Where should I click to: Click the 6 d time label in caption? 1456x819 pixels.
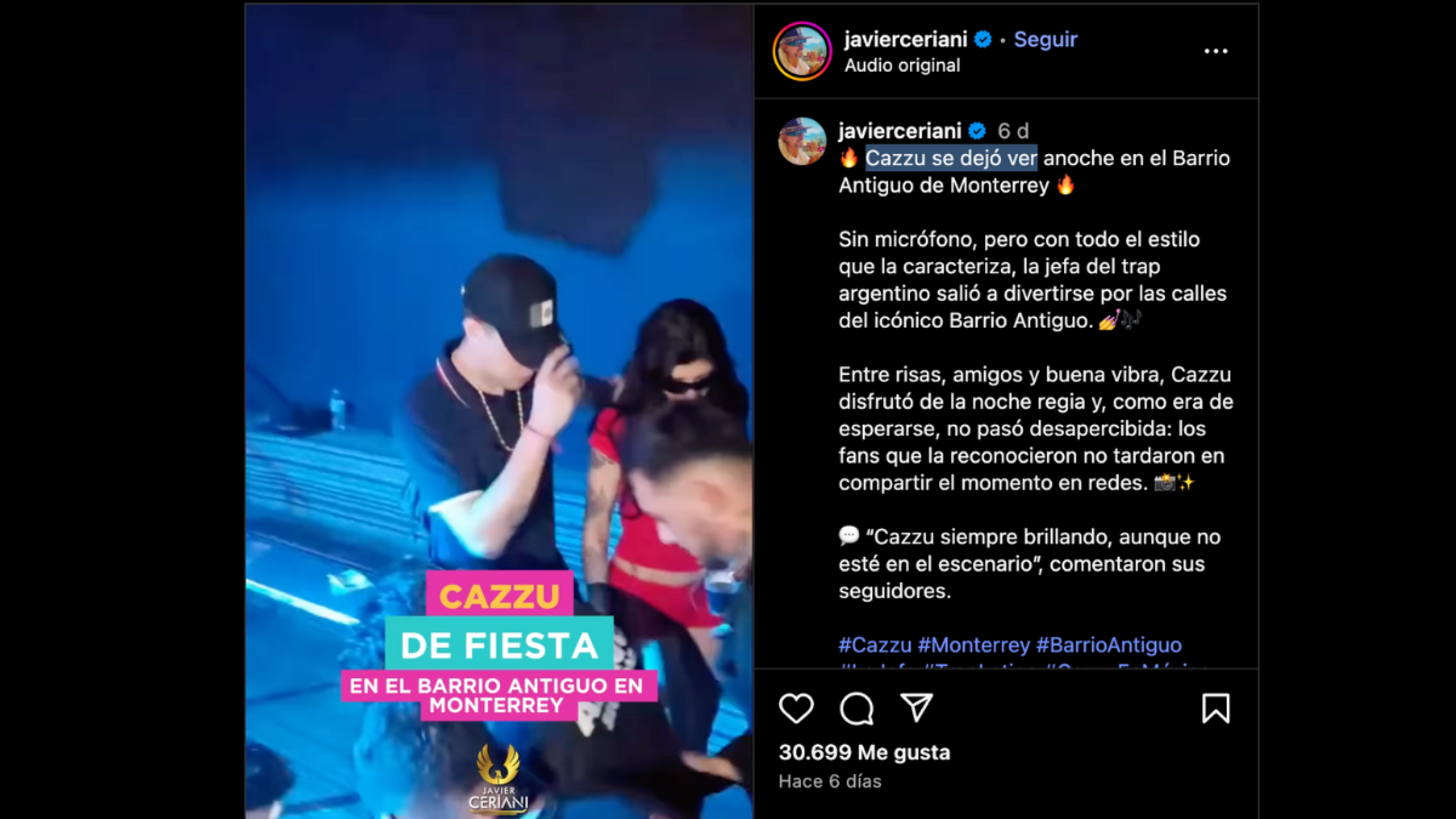[x=1013, y=131]
